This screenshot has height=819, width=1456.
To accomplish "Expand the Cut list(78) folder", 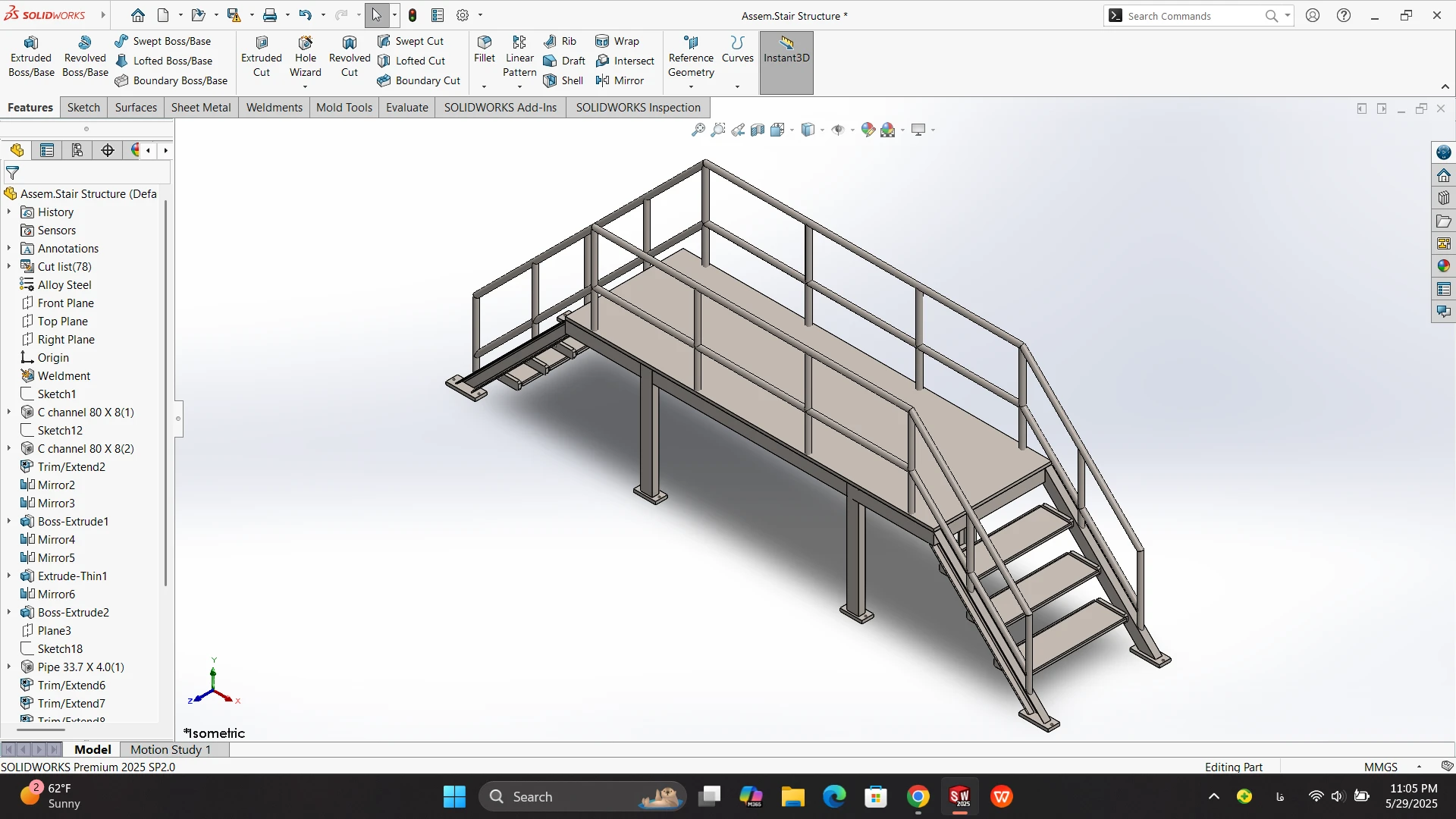I will pyautogui.click(x=9, y=267).
